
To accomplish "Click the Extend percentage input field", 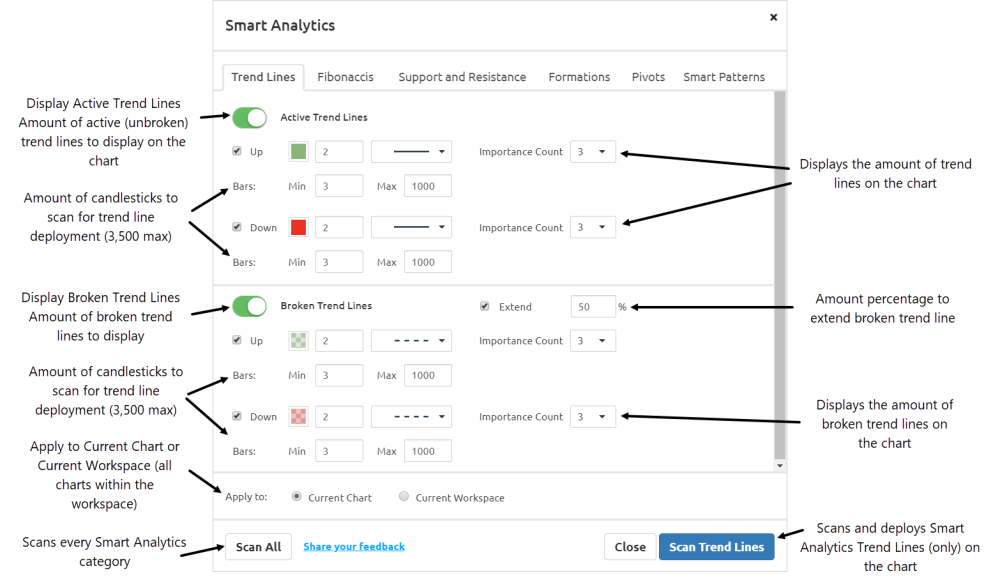I will pos(593,307).
